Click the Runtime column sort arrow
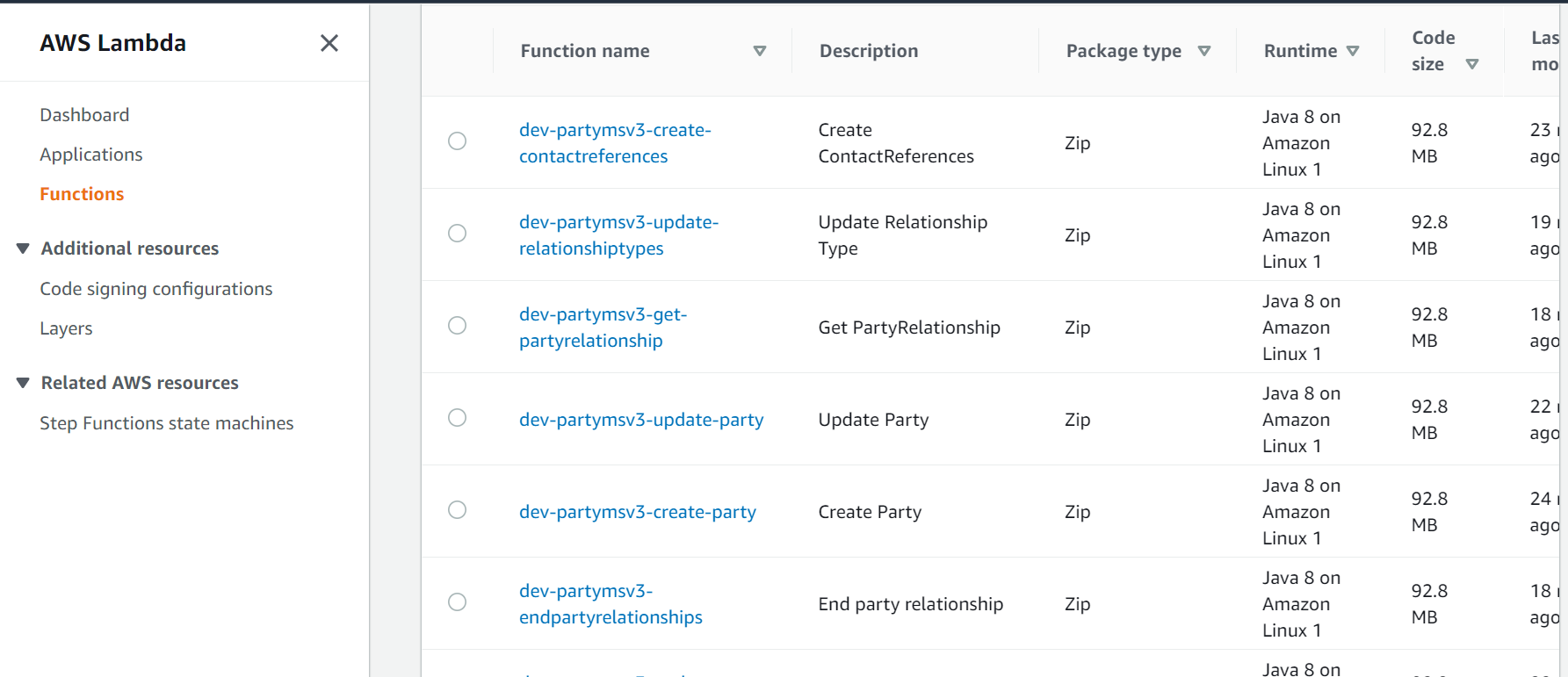The image size is (1568, 677). 1353,51
